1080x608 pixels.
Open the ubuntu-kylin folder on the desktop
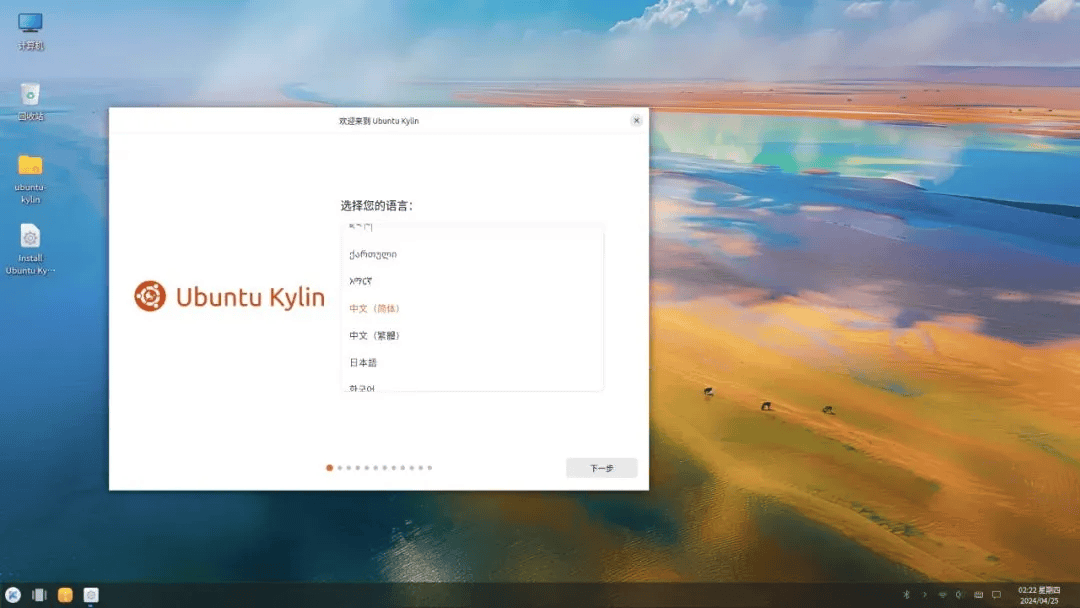click(30, 166)
